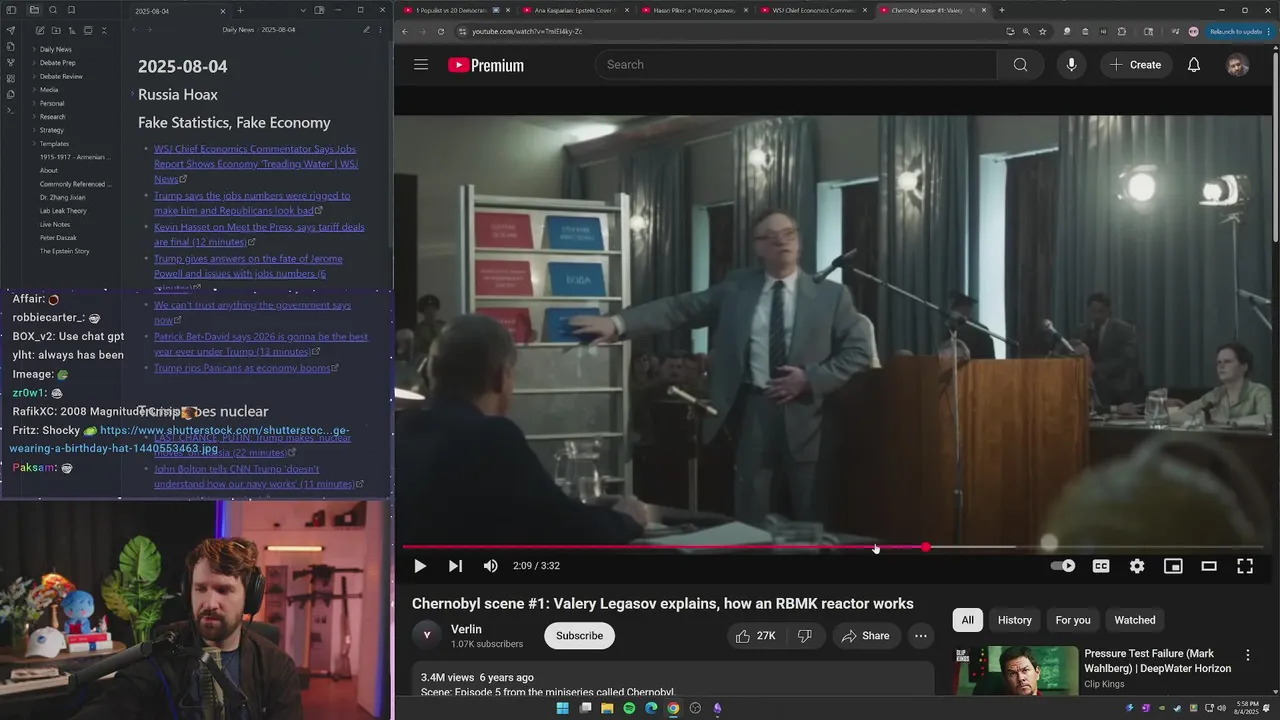The image size is (1280, 720).
Task: Open 'The Epstein Story' note
Action: click(x=64, y=251)
